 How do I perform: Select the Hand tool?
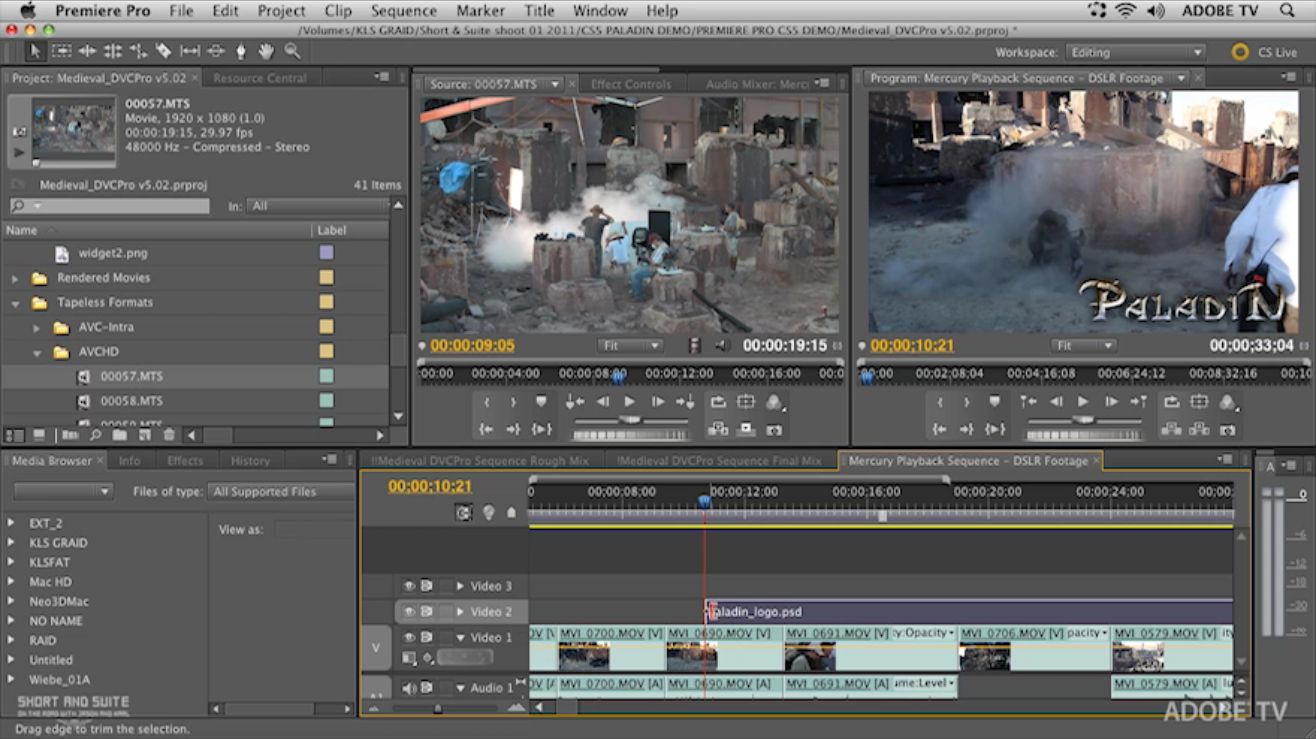coord(266,51)
